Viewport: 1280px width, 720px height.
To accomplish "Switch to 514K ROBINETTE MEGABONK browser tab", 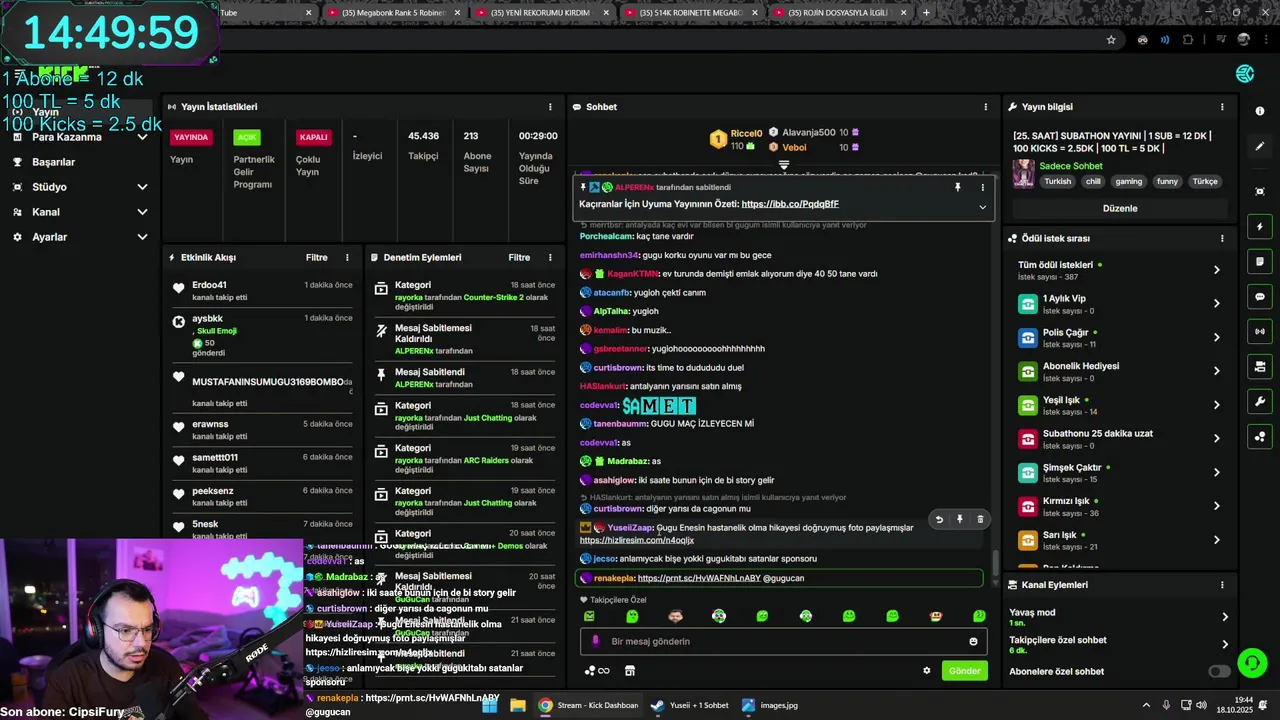I will click(x=690, y=13).
